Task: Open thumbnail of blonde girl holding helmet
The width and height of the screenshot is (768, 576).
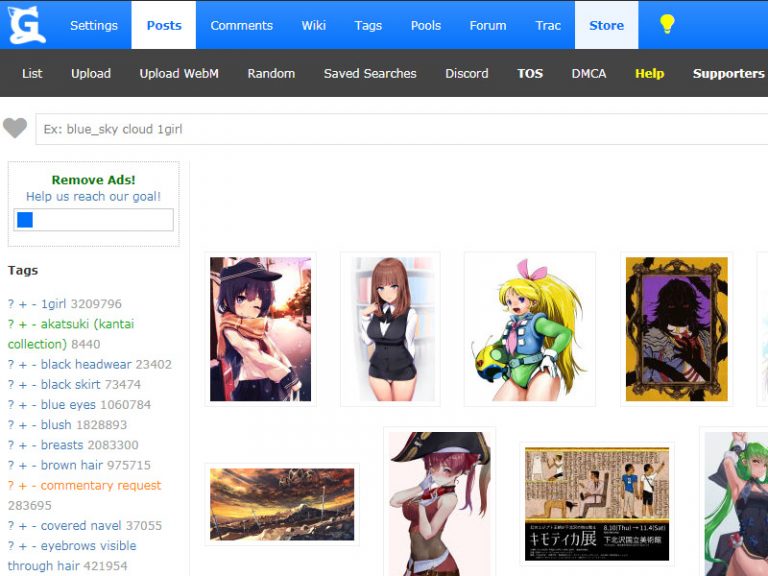Action: point(529,329)
